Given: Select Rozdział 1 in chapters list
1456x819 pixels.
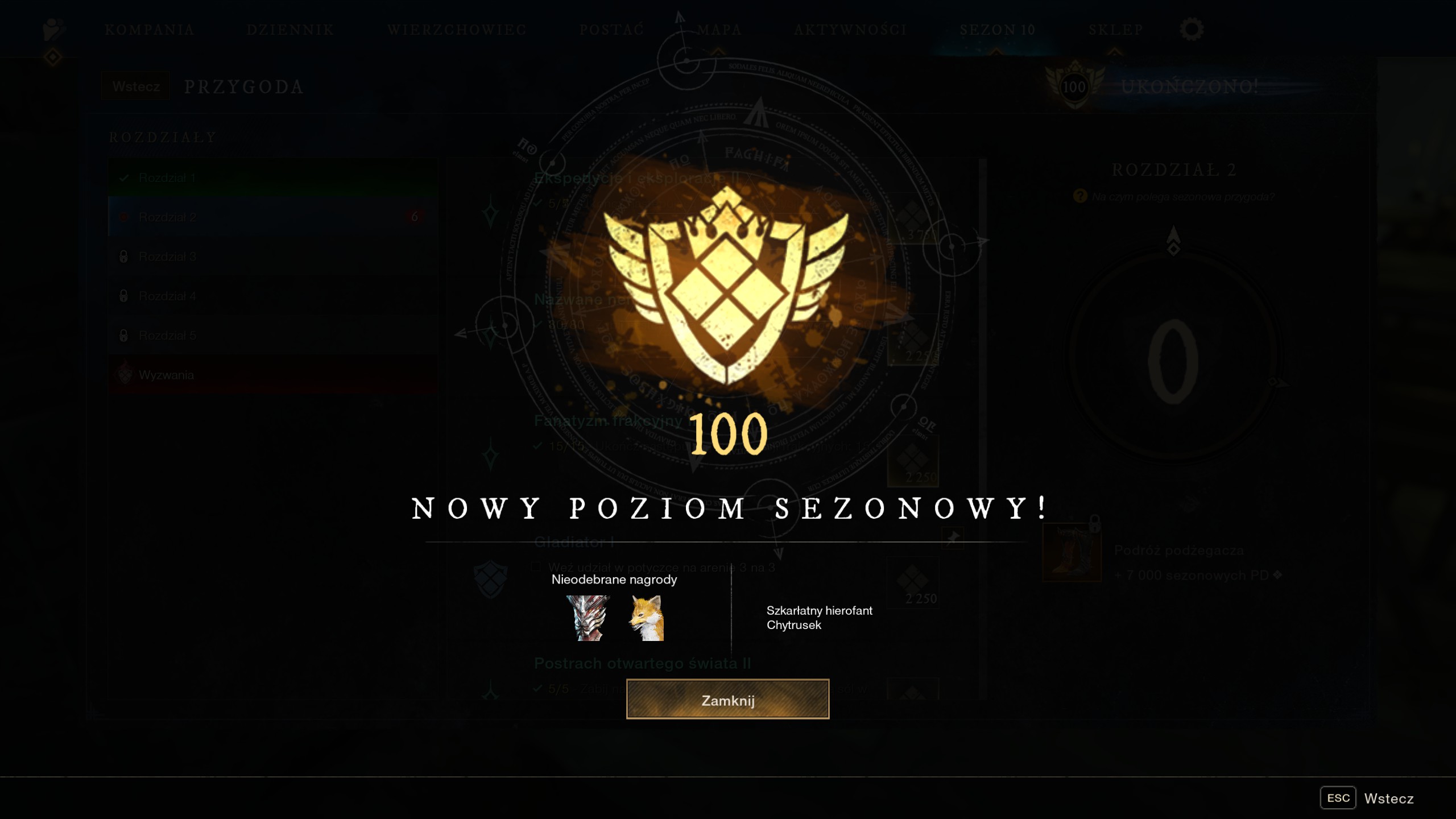Looking at the screenshot, I should pyautogui.click(x=273, y=178).
